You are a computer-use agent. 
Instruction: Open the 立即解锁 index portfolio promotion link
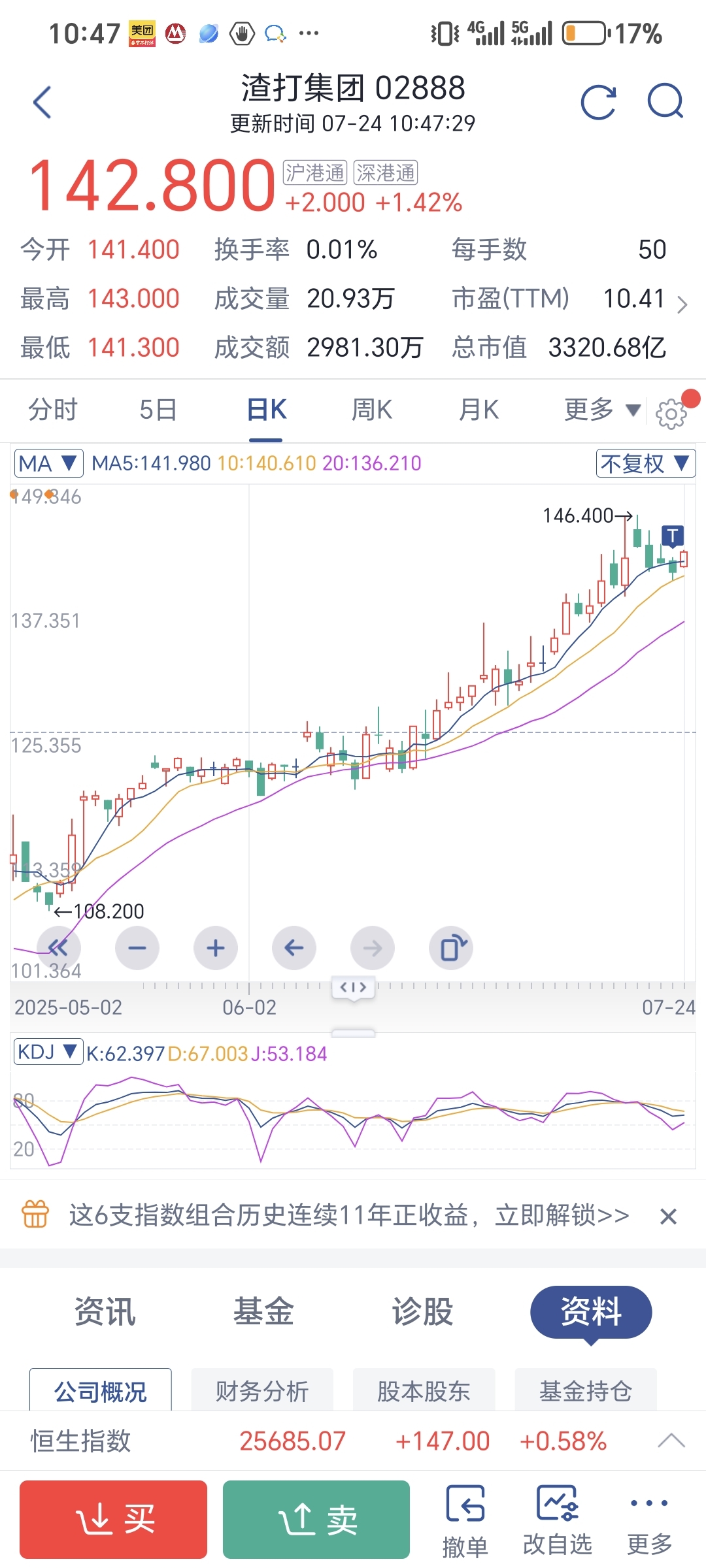click(562, 1215)
